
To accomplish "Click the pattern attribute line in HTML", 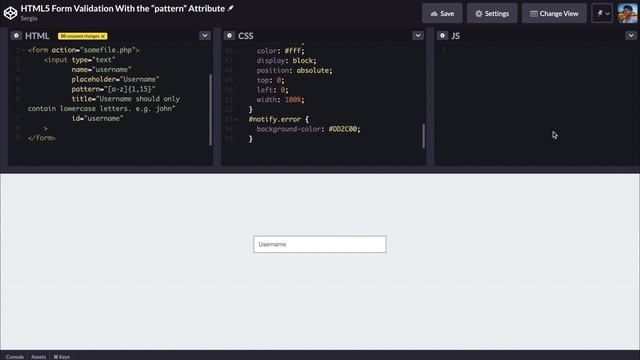I will 113,89.
